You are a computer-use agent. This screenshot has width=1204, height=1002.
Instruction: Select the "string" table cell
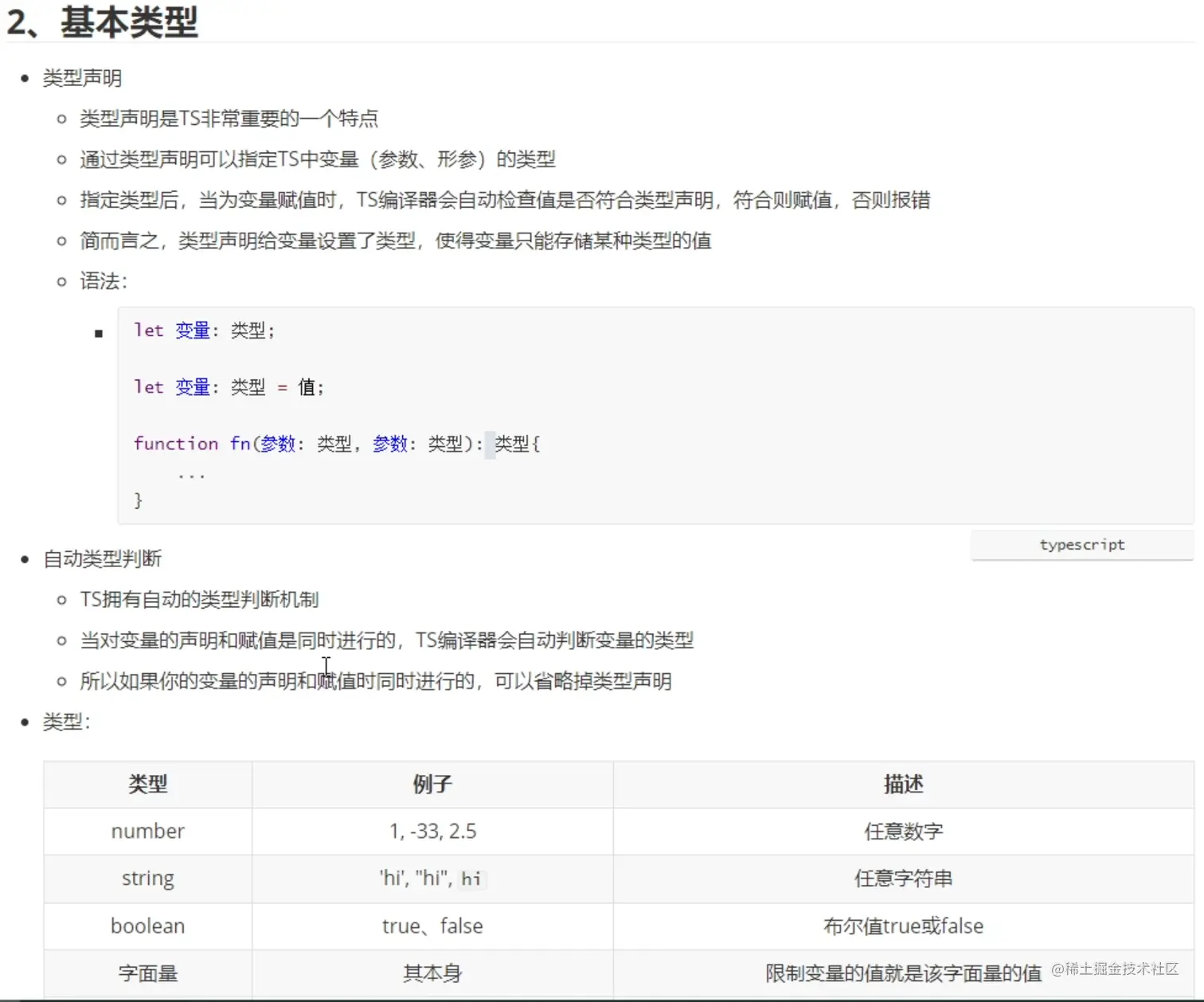[148, 879]
